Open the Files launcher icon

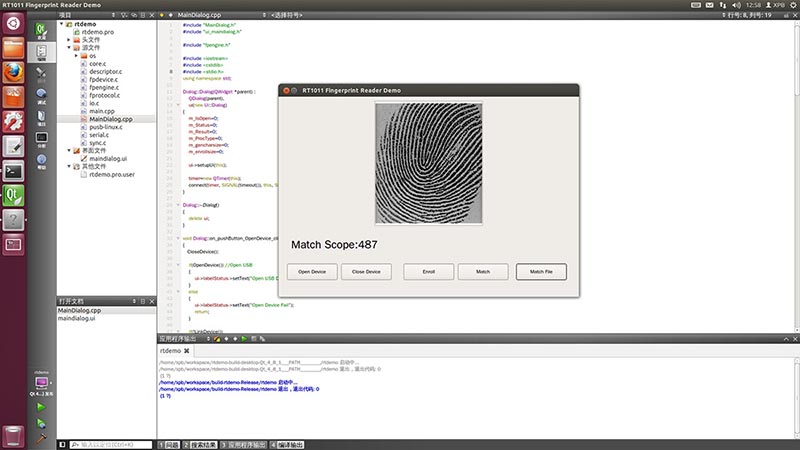click(x=13, y=48)
